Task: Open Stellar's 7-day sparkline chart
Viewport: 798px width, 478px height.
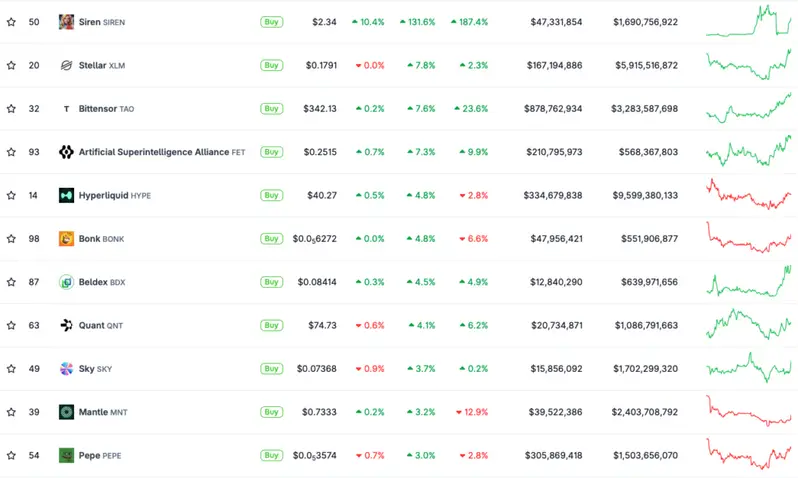Action: tap(749, 65)
